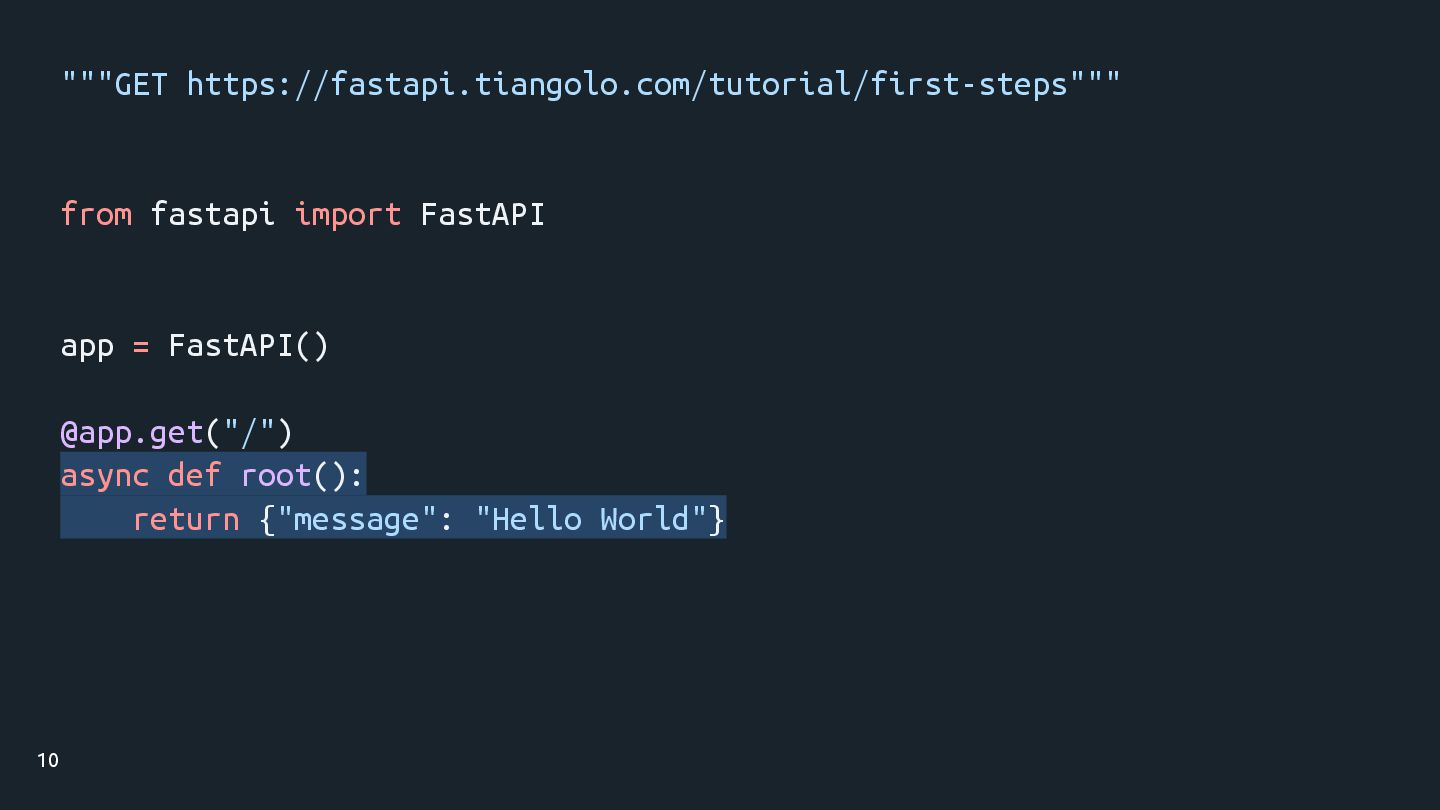1440x810 pixels.
Task: Click the 'def' keyword
Action: (195, 475)
